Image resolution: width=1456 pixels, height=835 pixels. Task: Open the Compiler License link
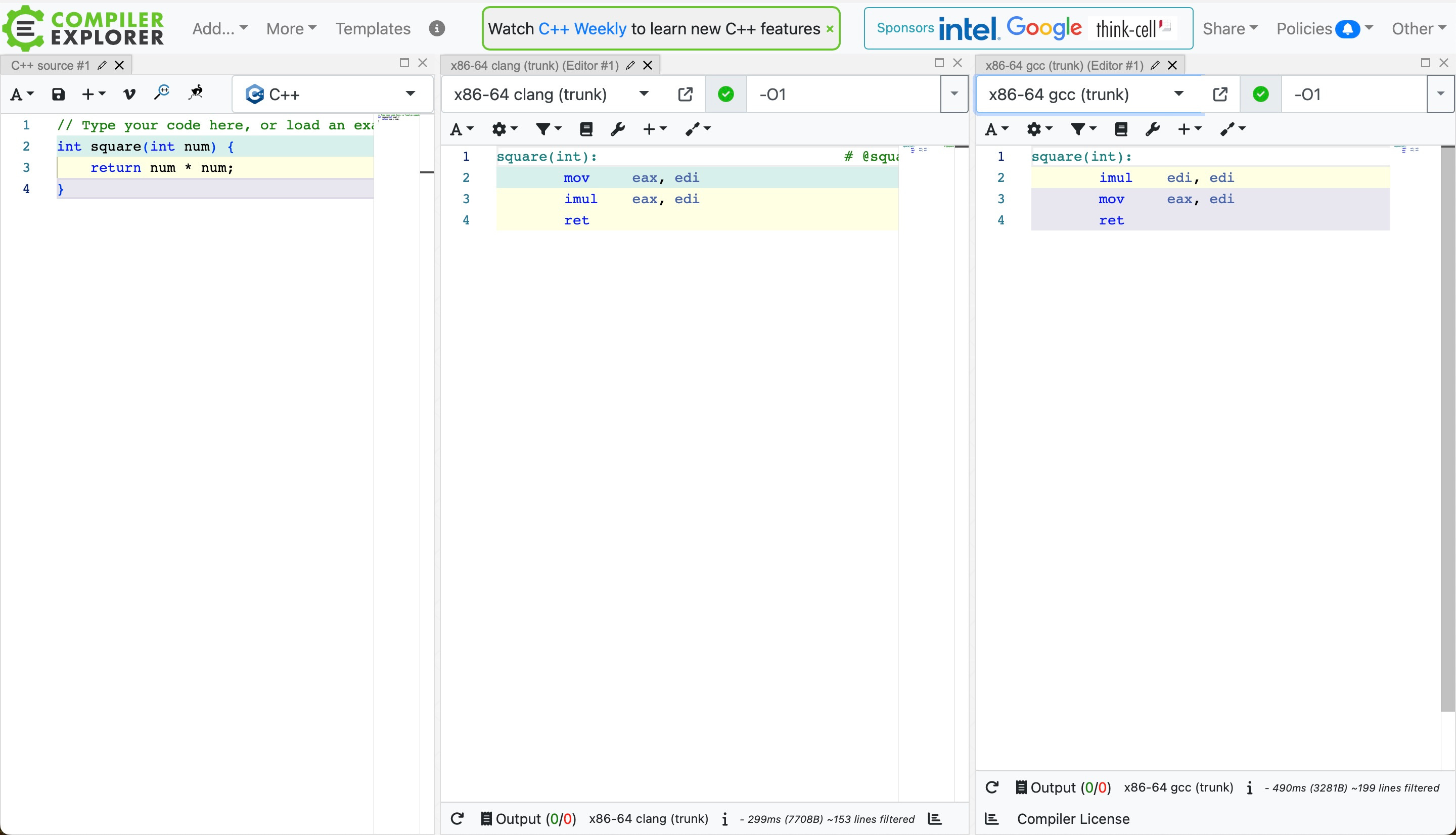tap(1073, 819)
